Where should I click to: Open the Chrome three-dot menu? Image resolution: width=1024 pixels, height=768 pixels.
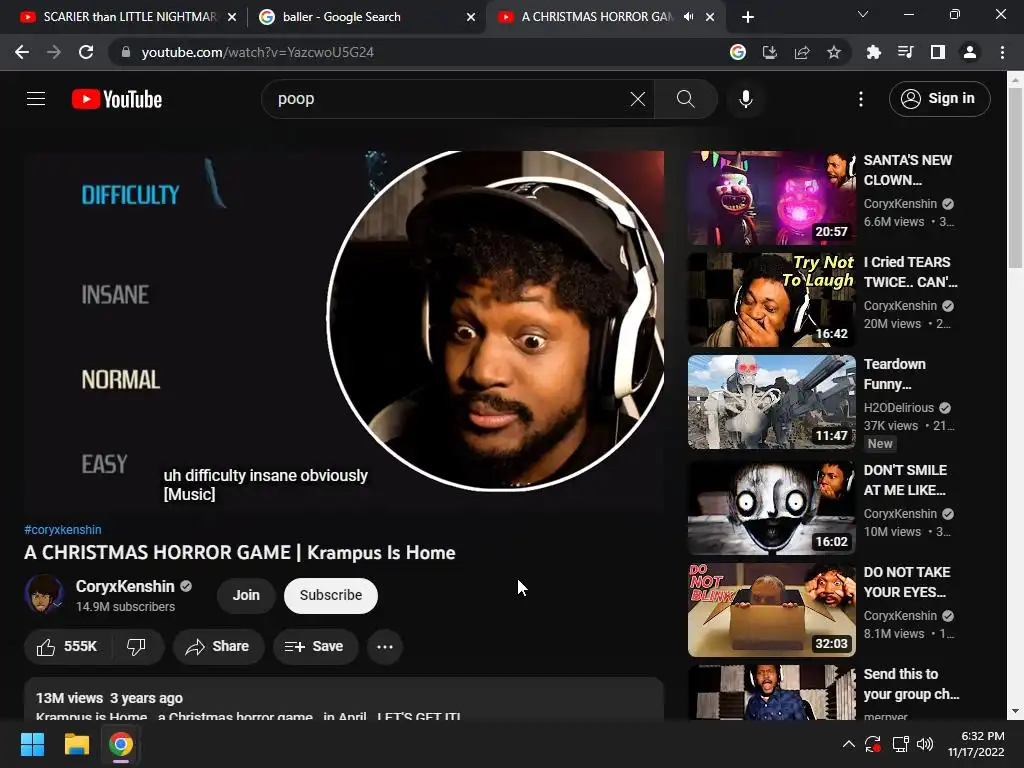(x=1002, y=52)
